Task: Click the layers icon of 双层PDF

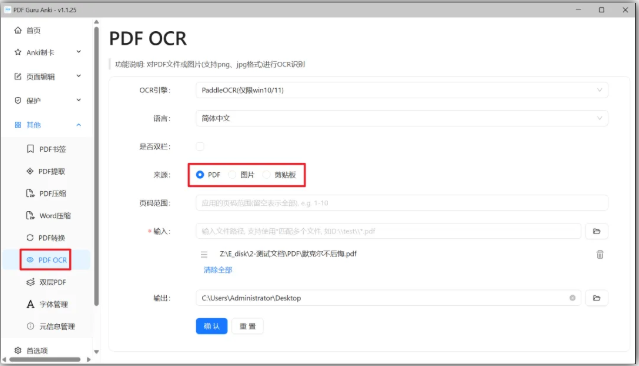Action: tap(30, 282)
